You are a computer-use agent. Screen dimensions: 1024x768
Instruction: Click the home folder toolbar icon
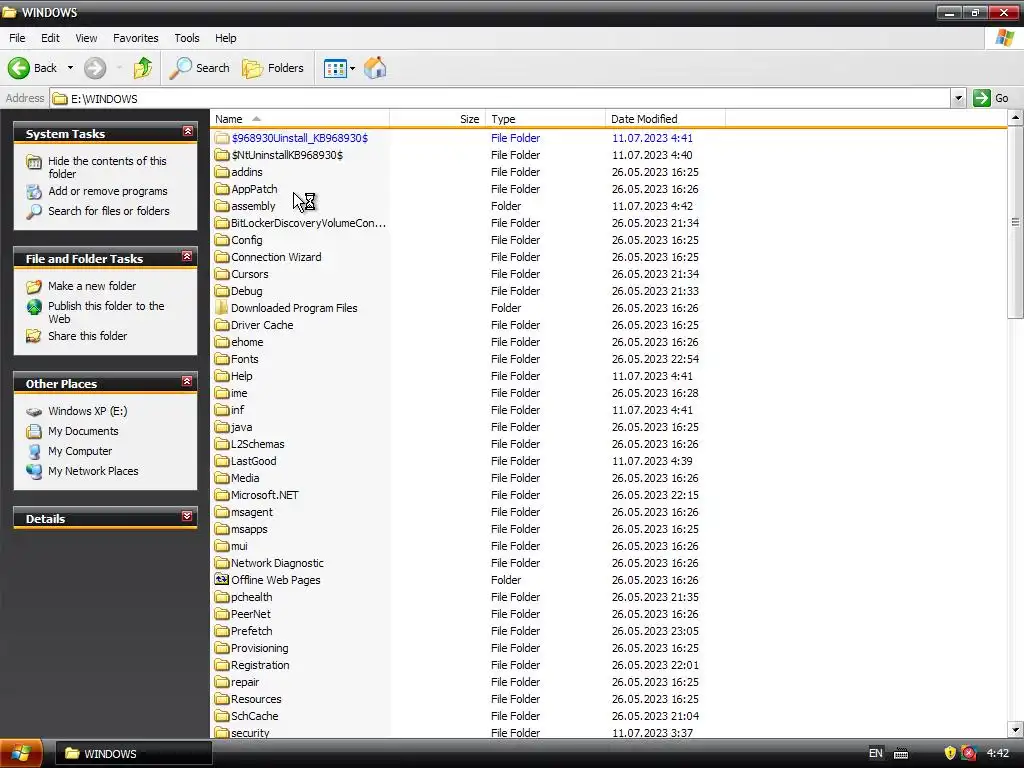point(375,68)
